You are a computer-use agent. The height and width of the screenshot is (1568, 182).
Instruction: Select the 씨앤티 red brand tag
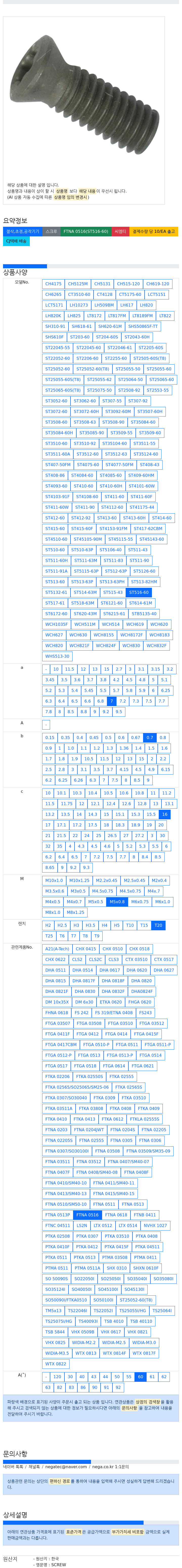pyautogui.click(x=120, y=231)
